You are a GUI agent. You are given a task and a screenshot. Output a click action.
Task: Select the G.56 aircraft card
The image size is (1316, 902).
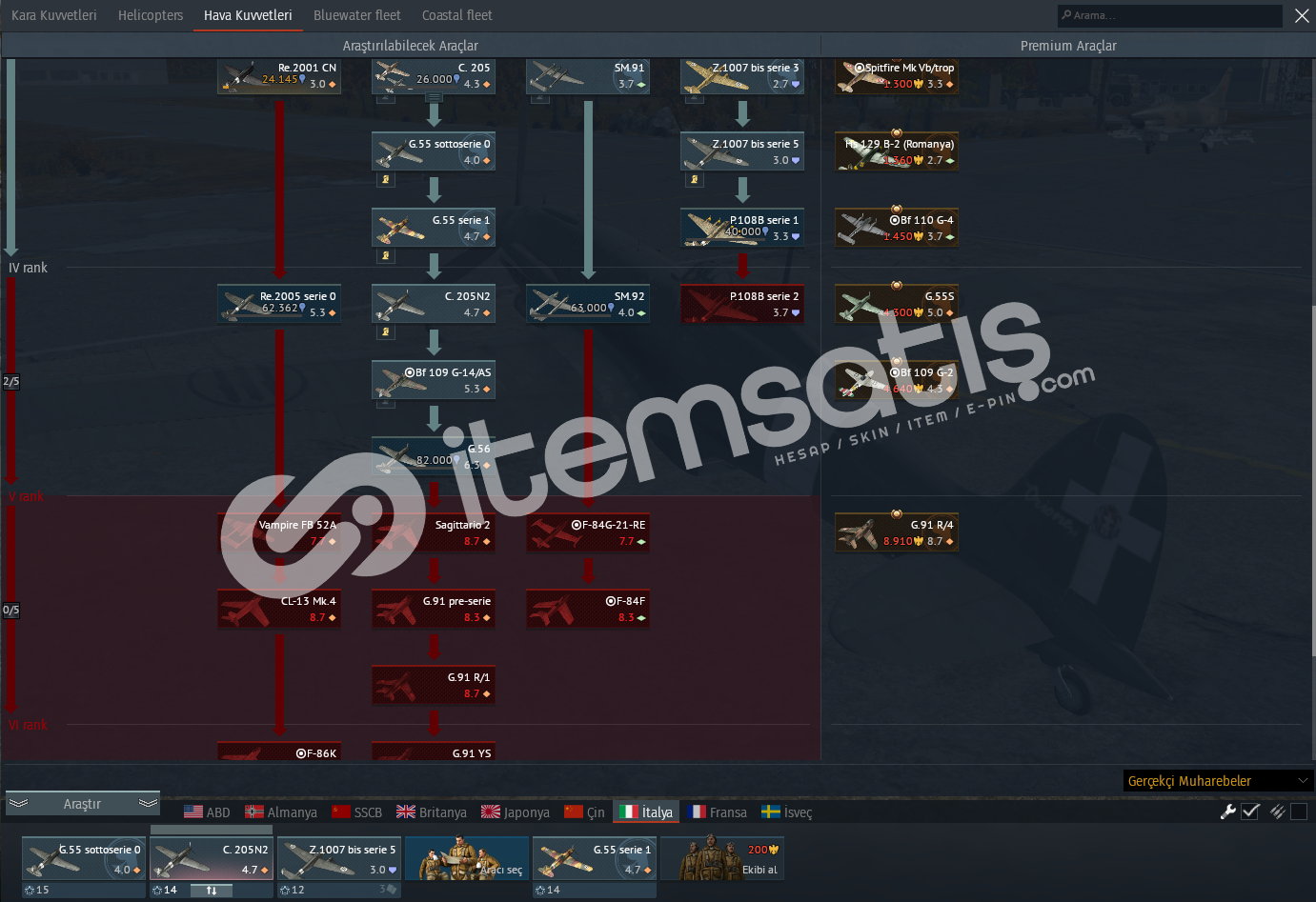tap(434, 457)
